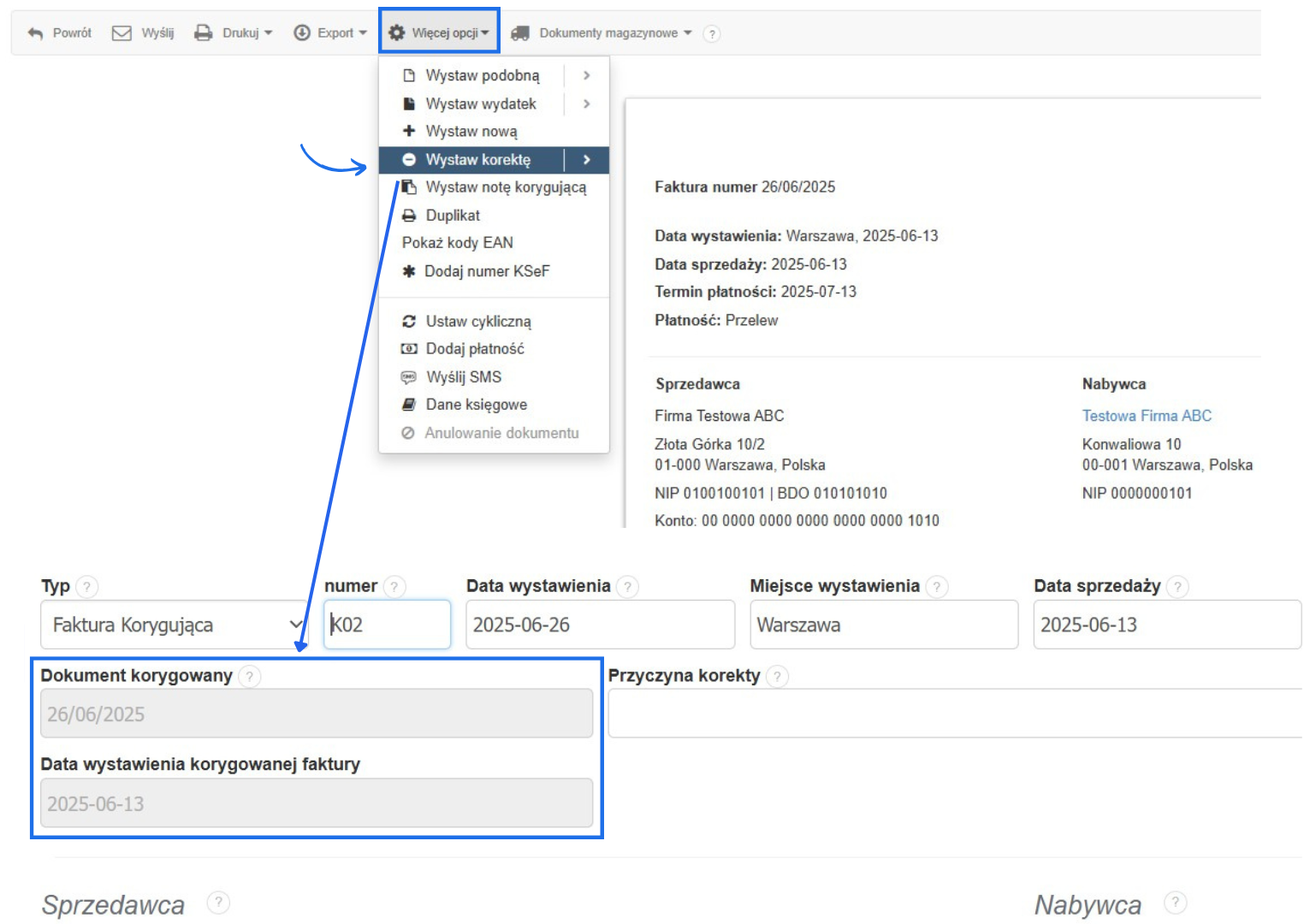Screen dimensions: 1310x924
Task: Open the Export dropdown
Action: point(330,33)
